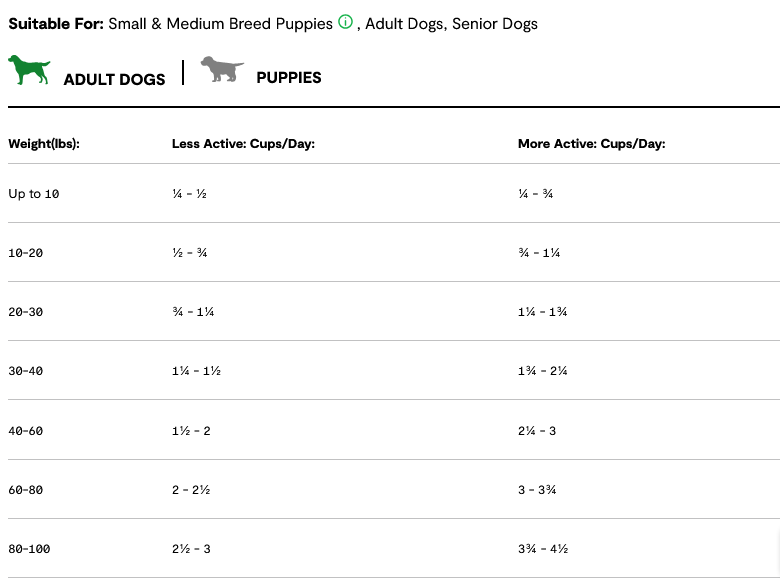Click the green info icon beside Puppies
The width and height of the screenshot is (780, 580).
pos(346,22)
